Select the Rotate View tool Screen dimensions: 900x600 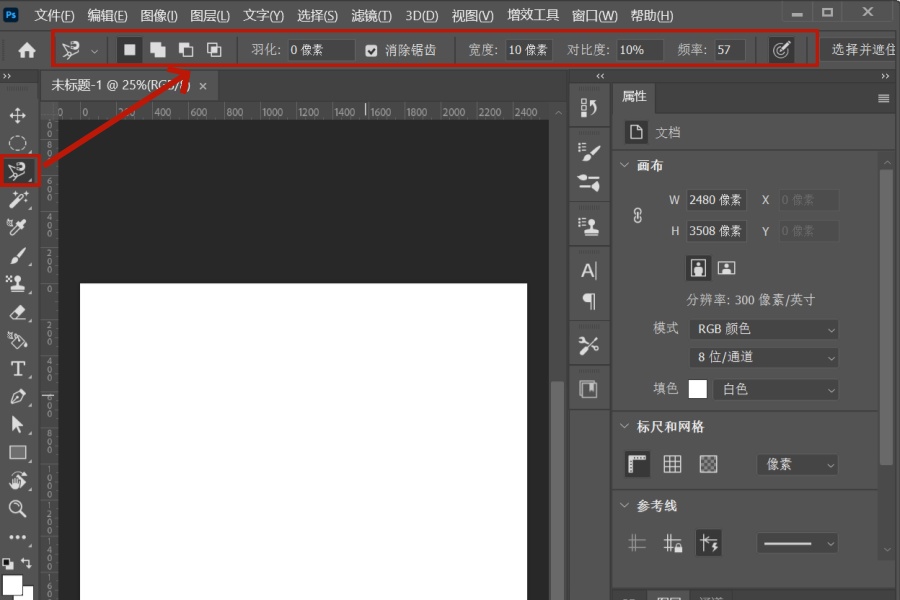pyautogui.click(x=17, y=481)
